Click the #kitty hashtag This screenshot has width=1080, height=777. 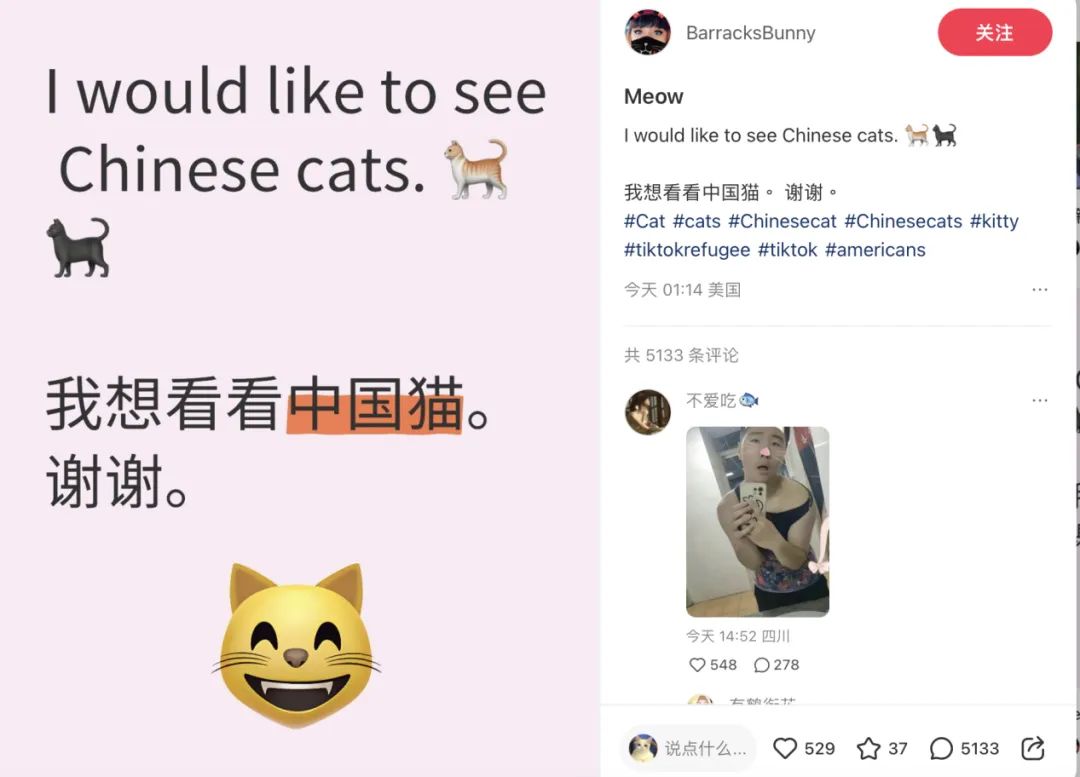click(994, 221)
